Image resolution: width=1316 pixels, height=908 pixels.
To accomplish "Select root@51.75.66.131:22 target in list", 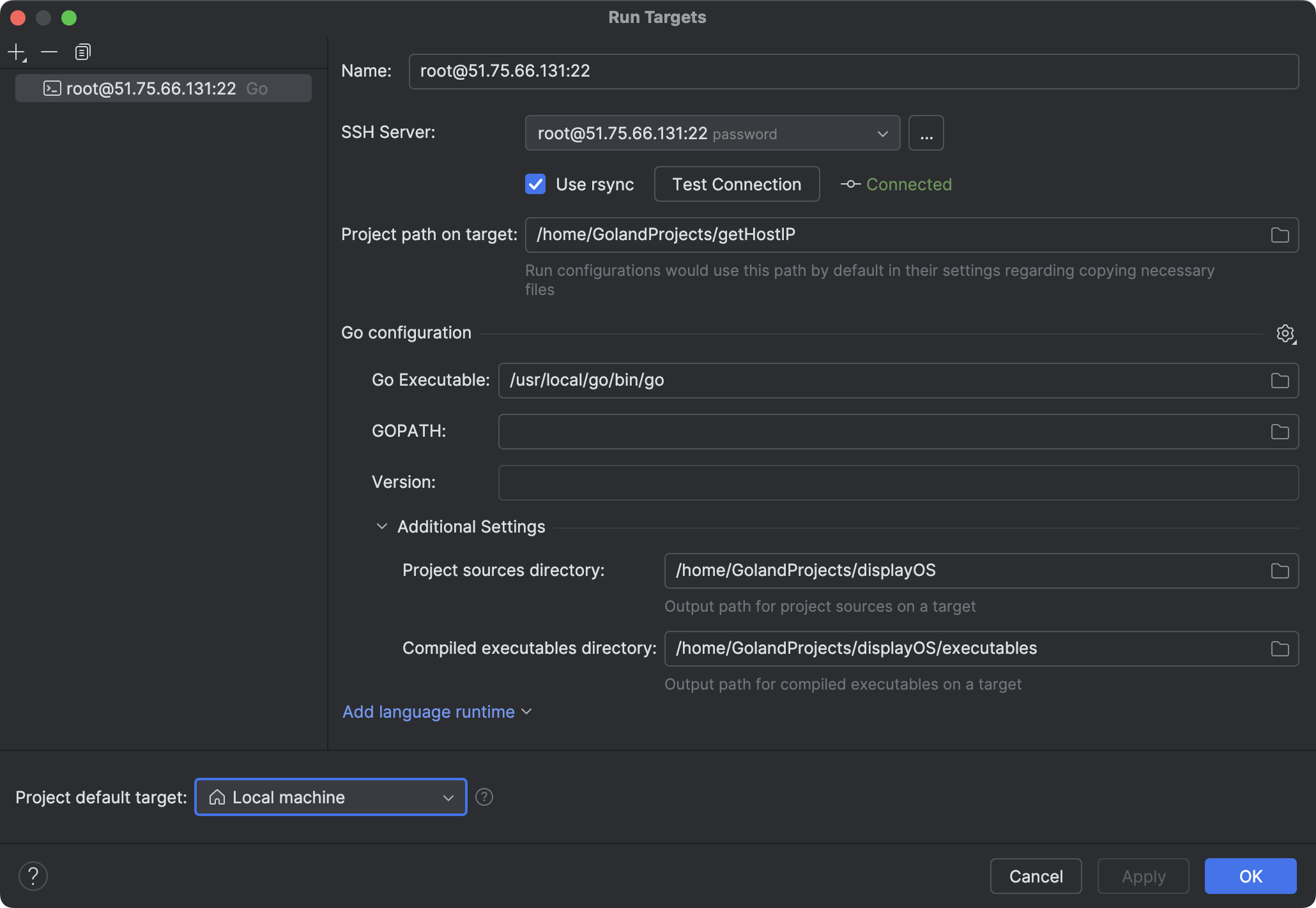I will point(163,88).
